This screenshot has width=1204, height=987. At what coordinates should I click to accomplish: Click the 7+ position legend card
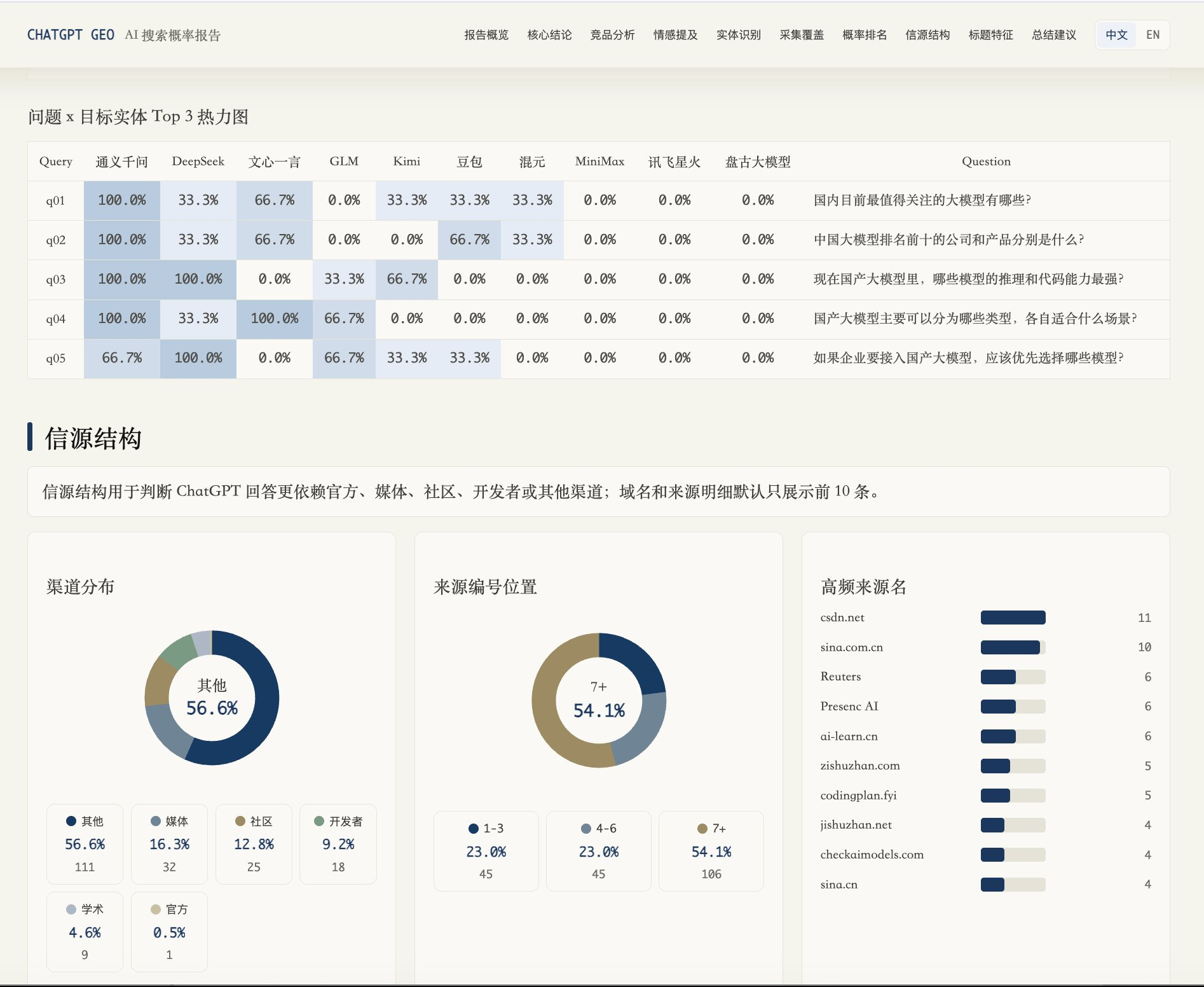coord(711,851)
